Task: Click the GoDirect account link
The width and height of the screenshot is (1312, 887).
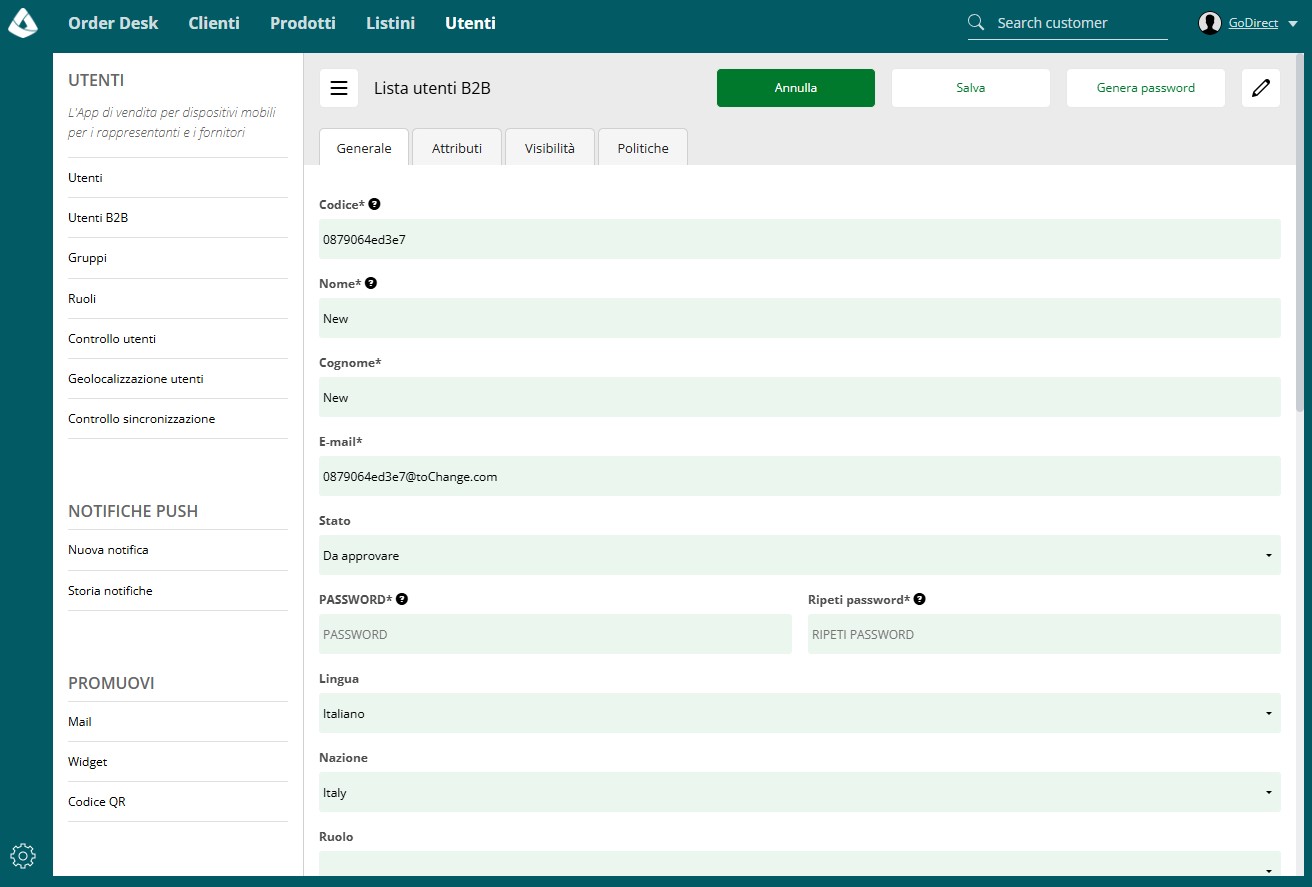Action: (1253, 23)
